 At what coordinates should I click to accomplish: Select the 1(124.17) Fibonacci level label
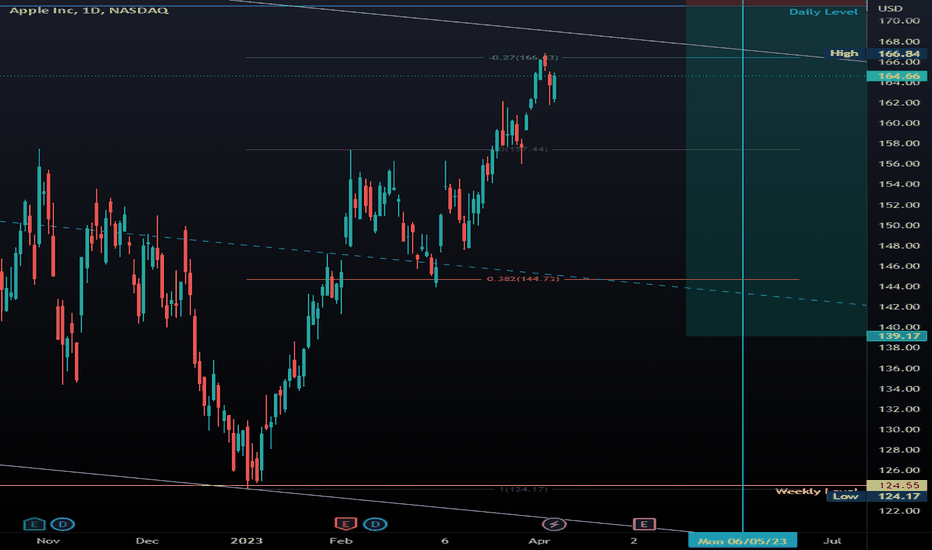click(x=523, y=489)
